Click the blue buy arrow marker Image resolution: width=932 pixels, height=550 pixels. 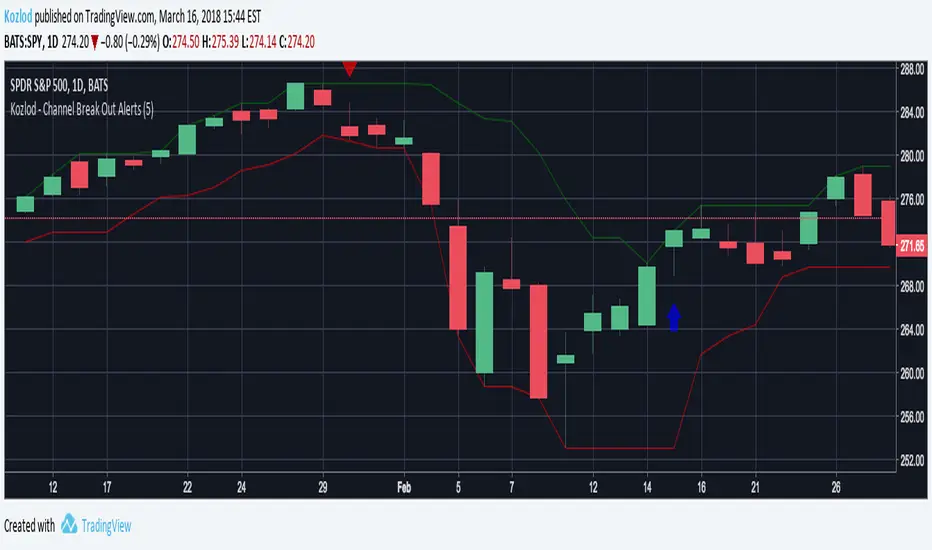[x=674, y=318]
